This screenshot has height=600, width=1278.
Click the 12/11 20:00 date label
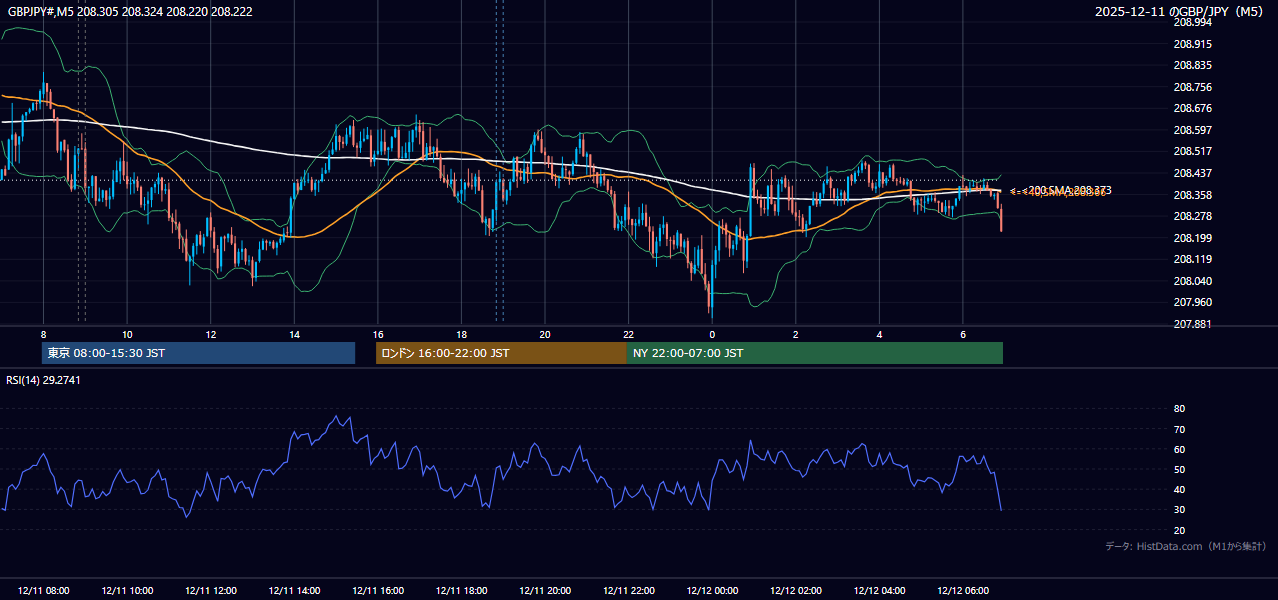point(544,591)
